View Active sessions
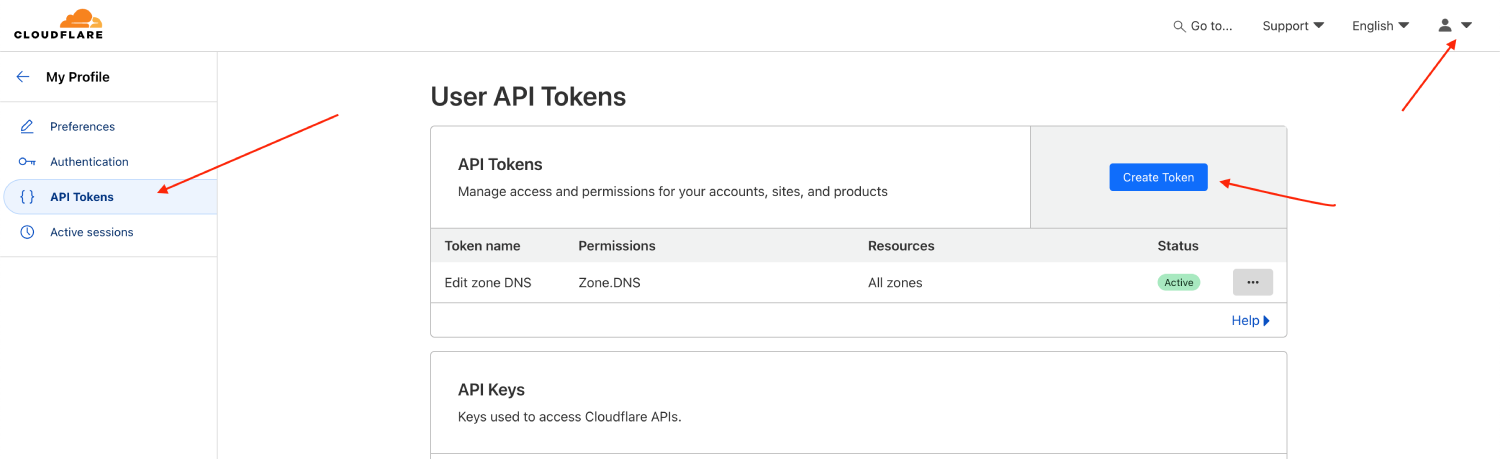The height and width of the screenshot is (459, 1500). click(x=91, y=232)
